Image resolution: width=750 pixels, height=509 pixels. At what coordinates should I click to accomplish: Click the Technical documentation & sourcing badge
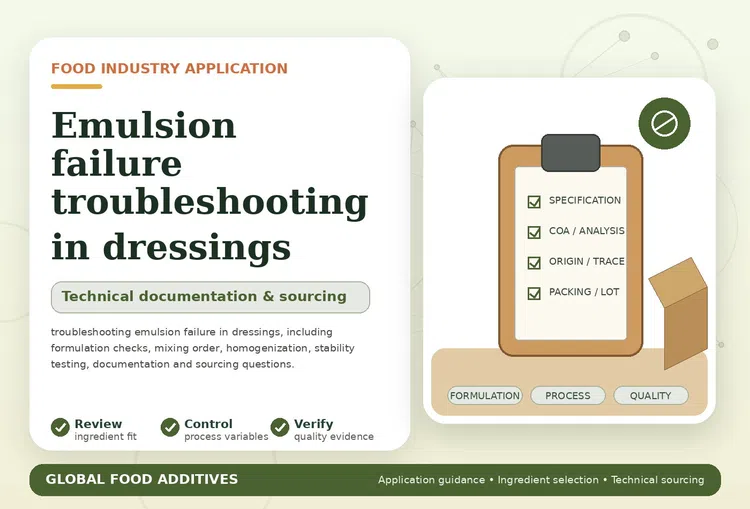pos(210,297)
